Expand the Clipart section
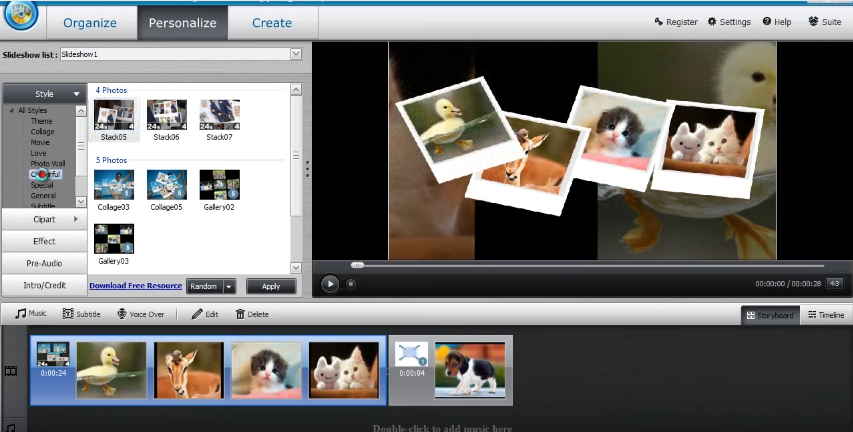The height and width of the screenshot is (432, 853). [x=44, y=219]
